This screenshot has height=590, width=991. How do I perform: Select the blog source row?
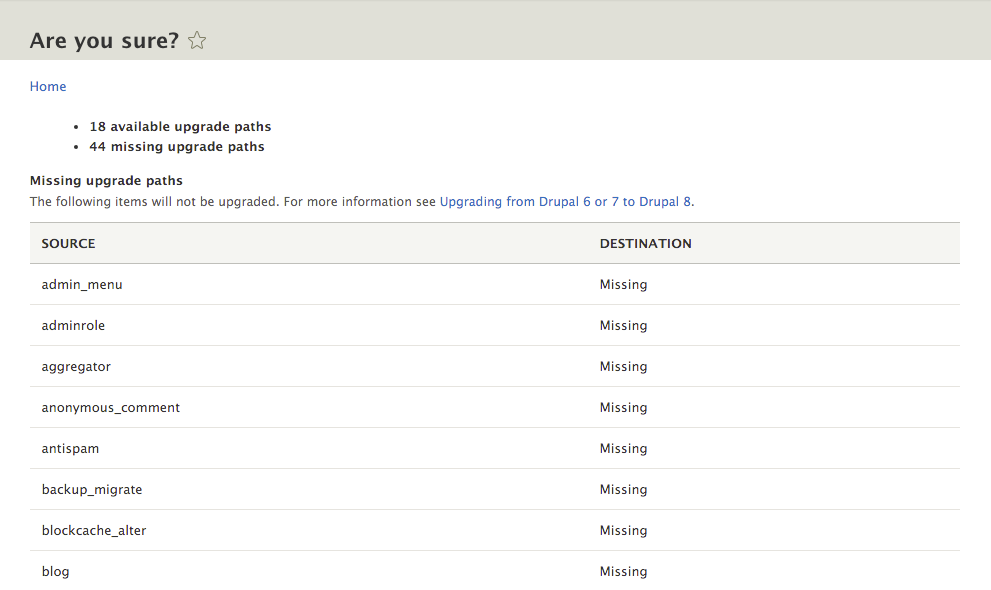(x=495, y=571)
